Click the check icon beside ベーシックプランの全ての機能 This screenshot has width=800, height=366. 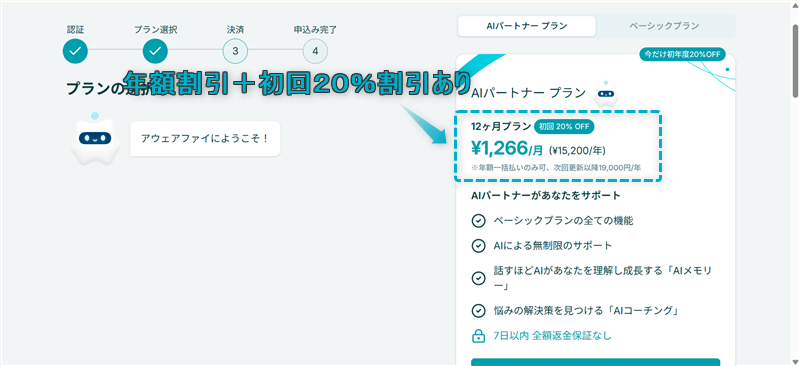[478, 221]
